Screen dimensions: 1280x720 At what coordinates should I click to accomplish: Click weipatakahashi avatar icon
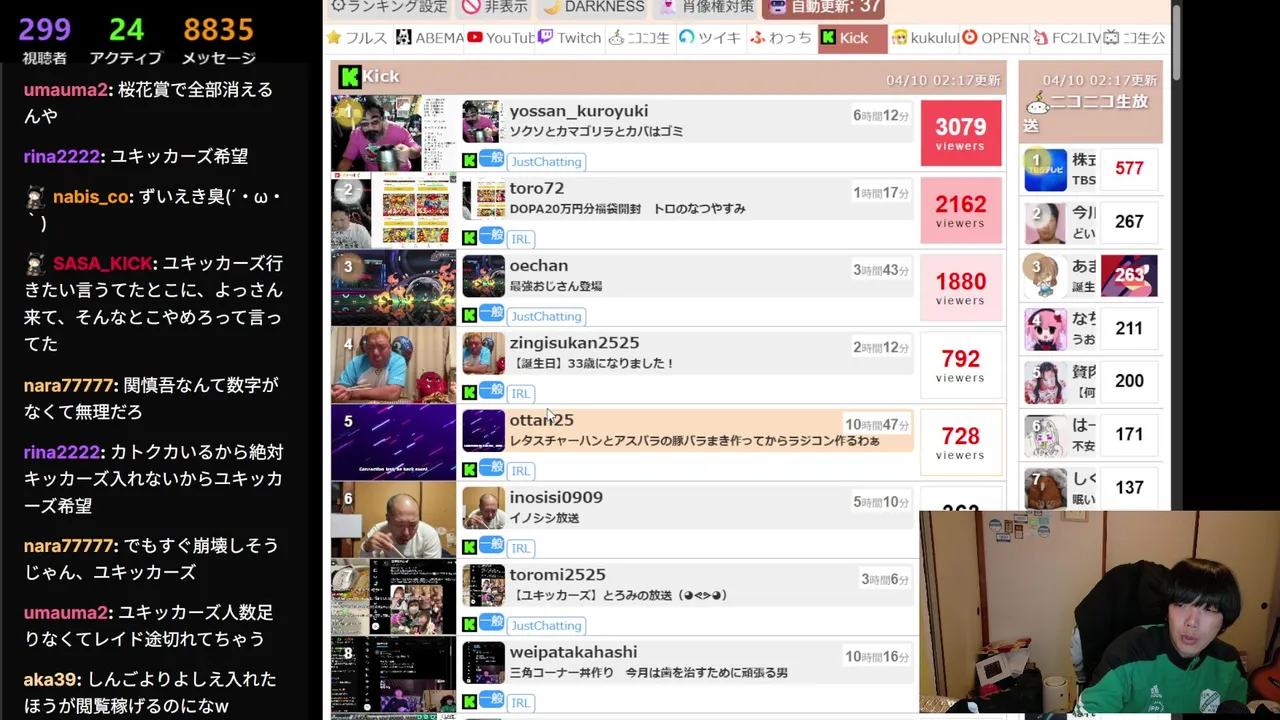tap(483, 663)
